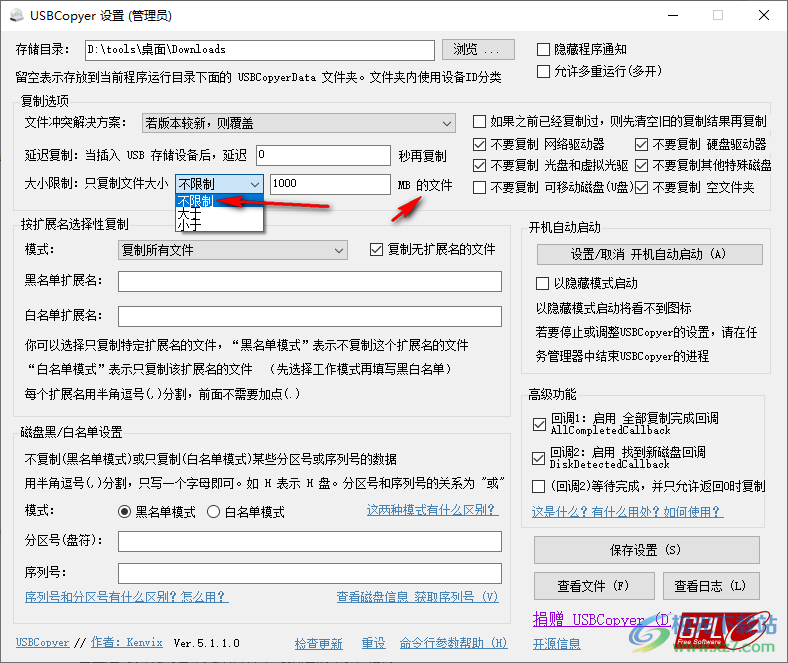Select 不限制 option in size dropdown list
This screenshot has height=663, width=788.
[220, 201]
